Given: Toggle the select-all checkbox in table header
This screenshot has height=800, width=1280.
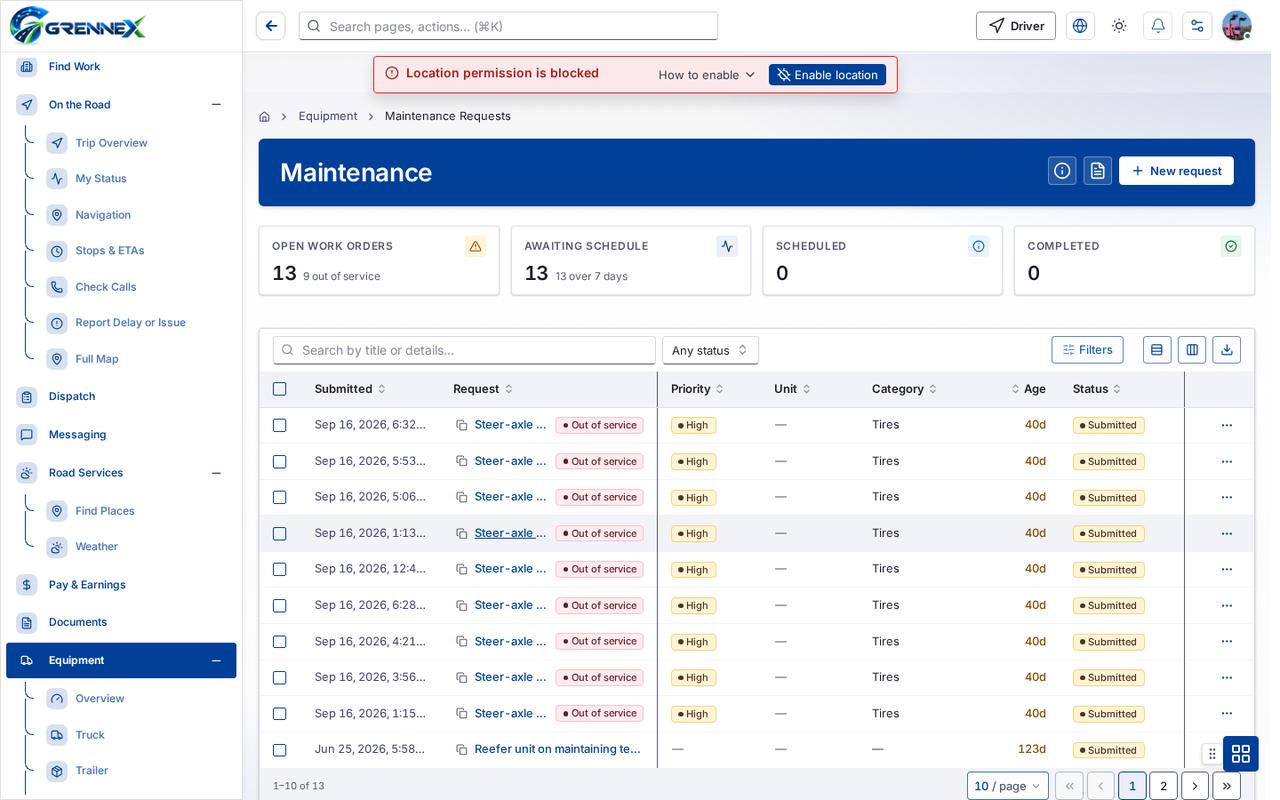Looking at the screenshot, I should click(280, 389).
